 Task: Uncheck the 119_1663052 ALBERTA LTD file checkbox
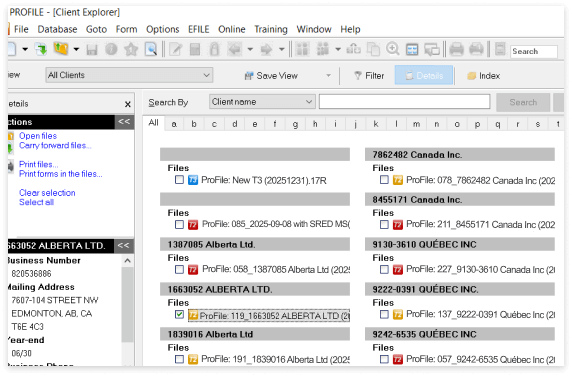click(179, 314)
